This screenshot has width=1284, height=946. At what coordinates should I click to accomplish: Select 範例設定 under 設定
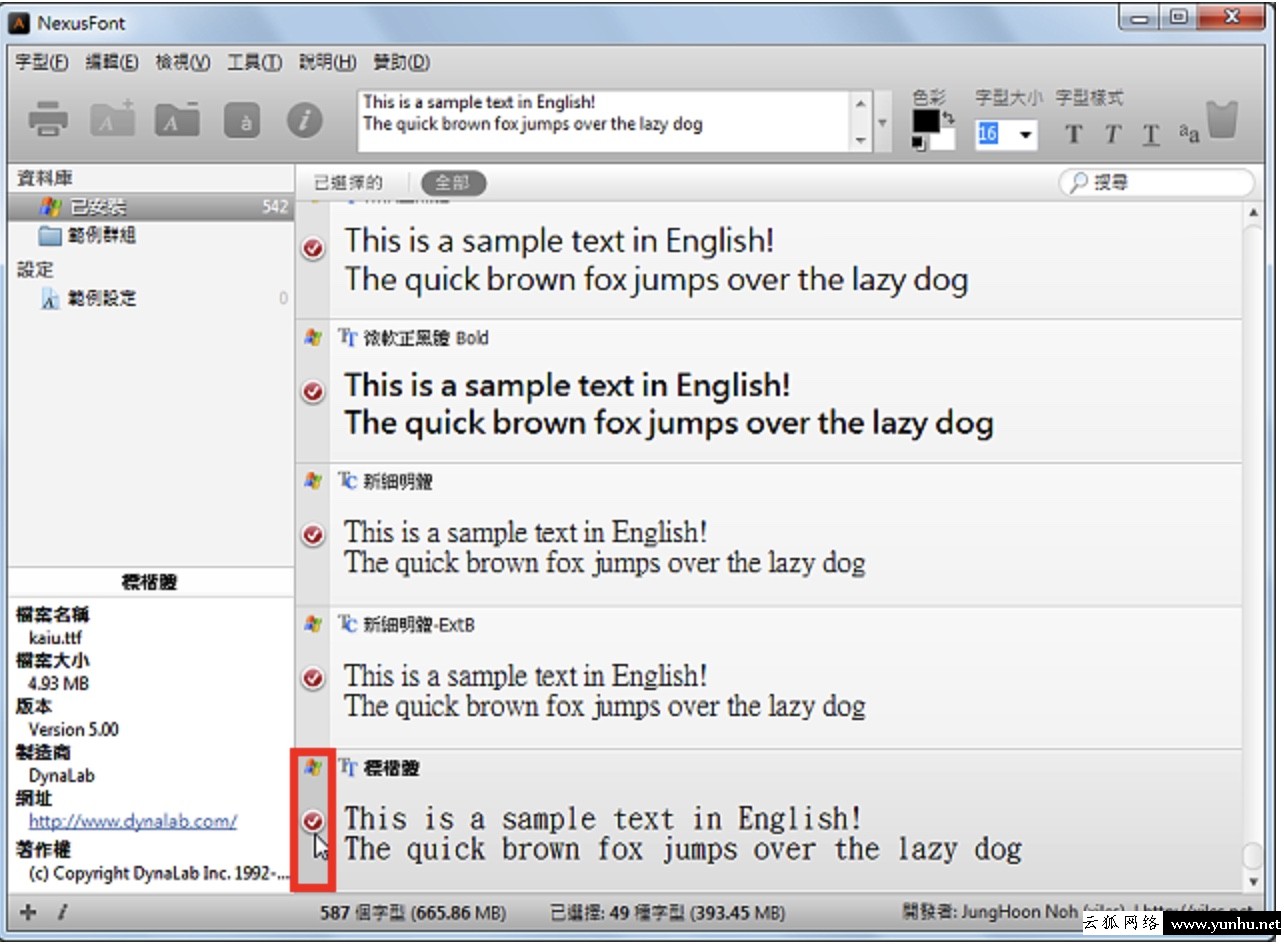(x=102, y=298)
